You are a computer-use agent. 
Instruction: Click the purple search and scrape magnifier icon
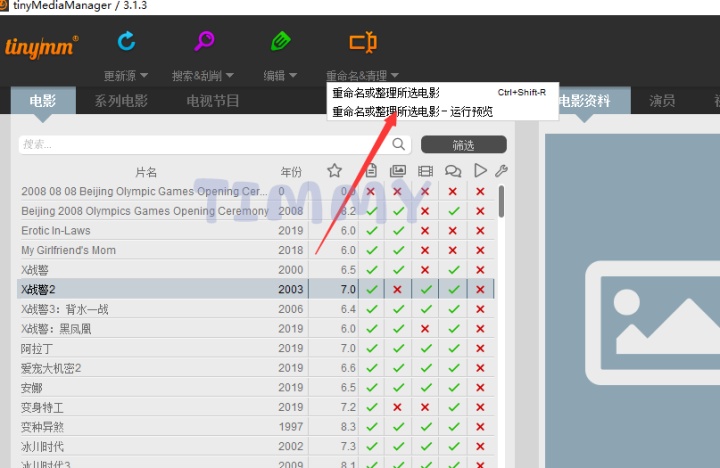click(204, 41)
